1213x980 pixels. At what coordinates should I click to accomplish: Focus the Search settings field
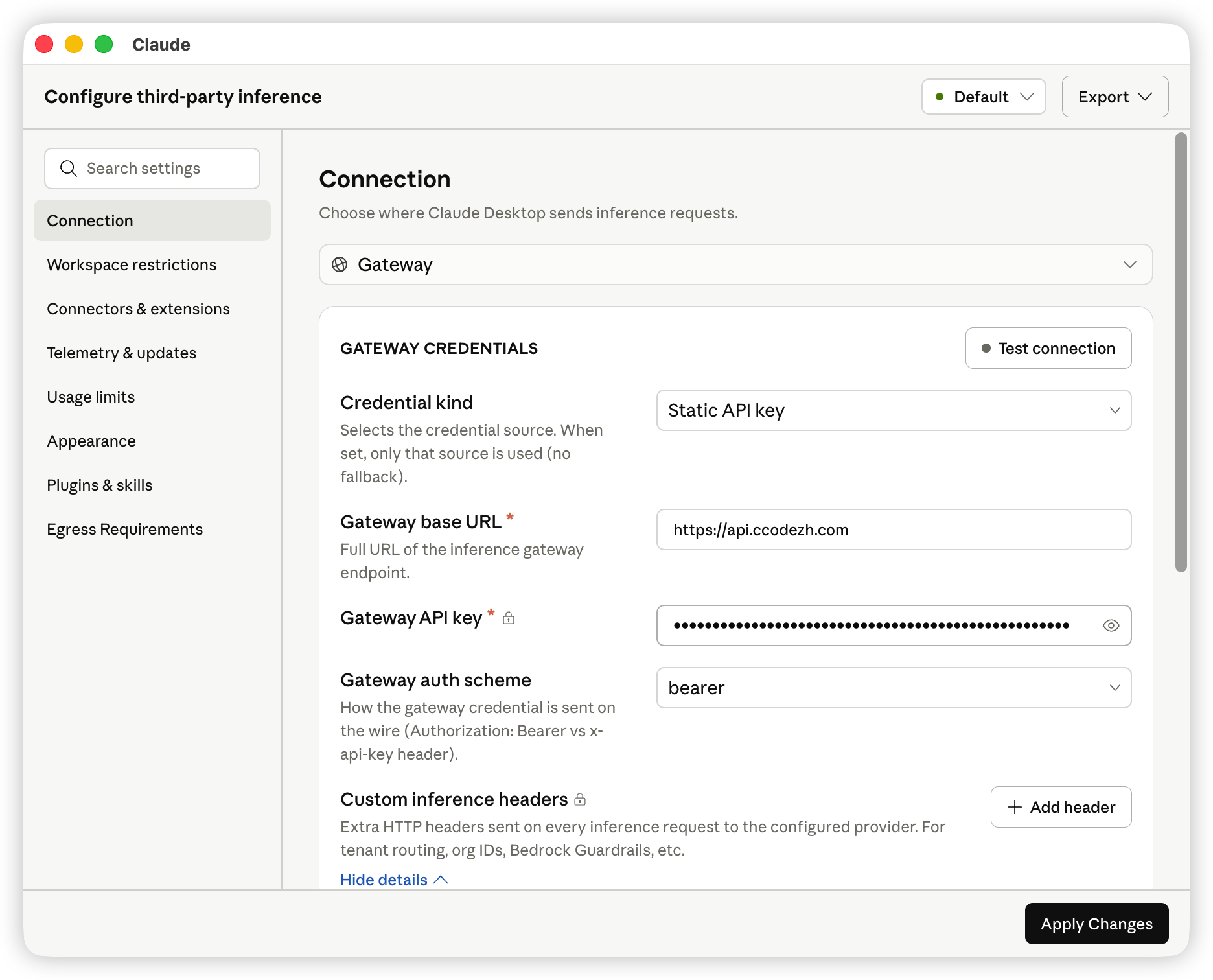(152, 169)
